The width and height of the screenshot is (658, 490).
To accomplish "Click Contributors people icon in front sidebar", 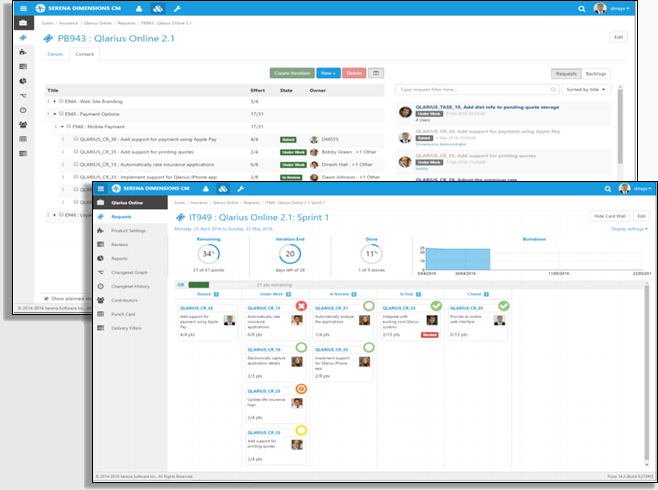I will tap(101, 300).
